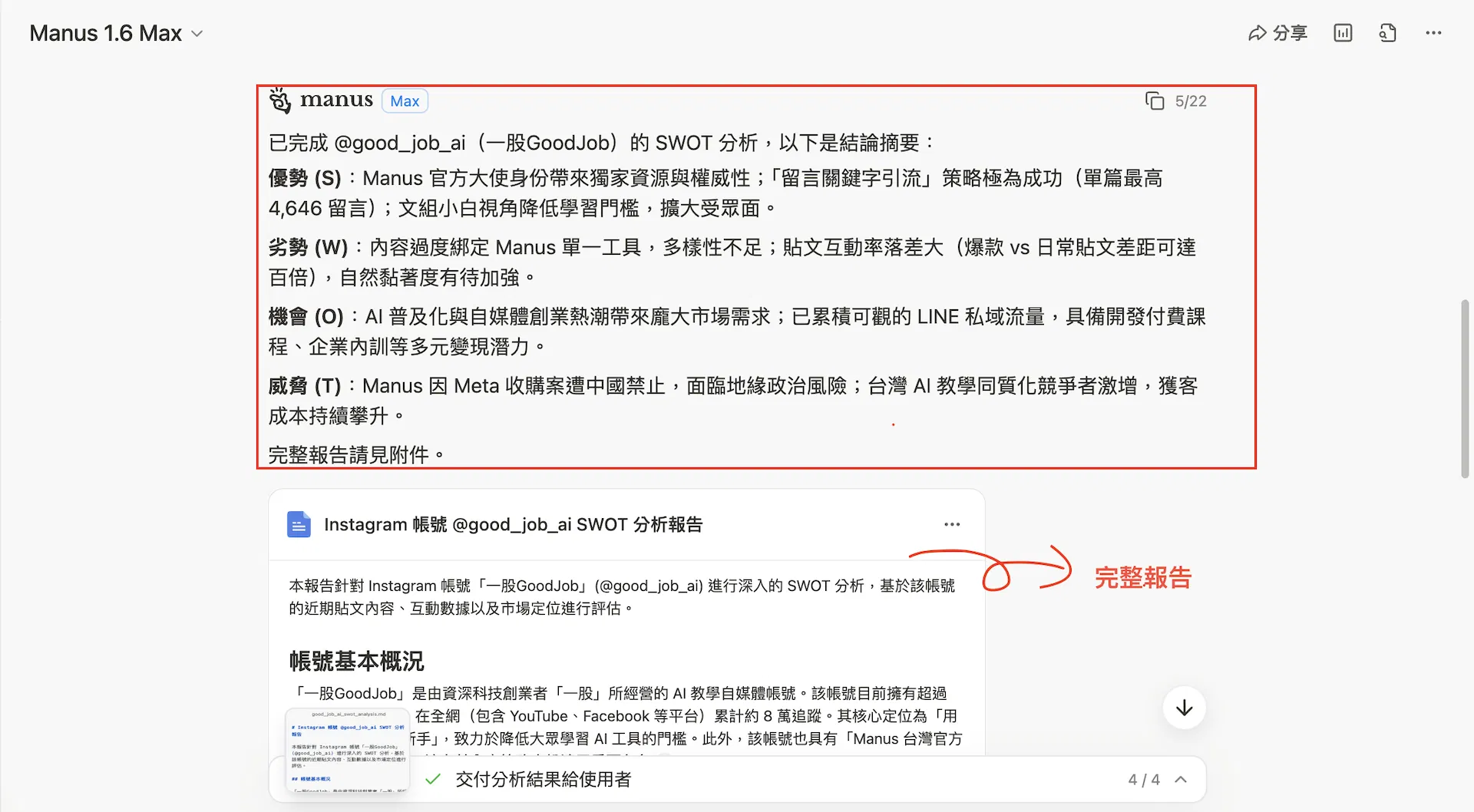Click the copy icon beside 5/22

(x=1155, y=101)
